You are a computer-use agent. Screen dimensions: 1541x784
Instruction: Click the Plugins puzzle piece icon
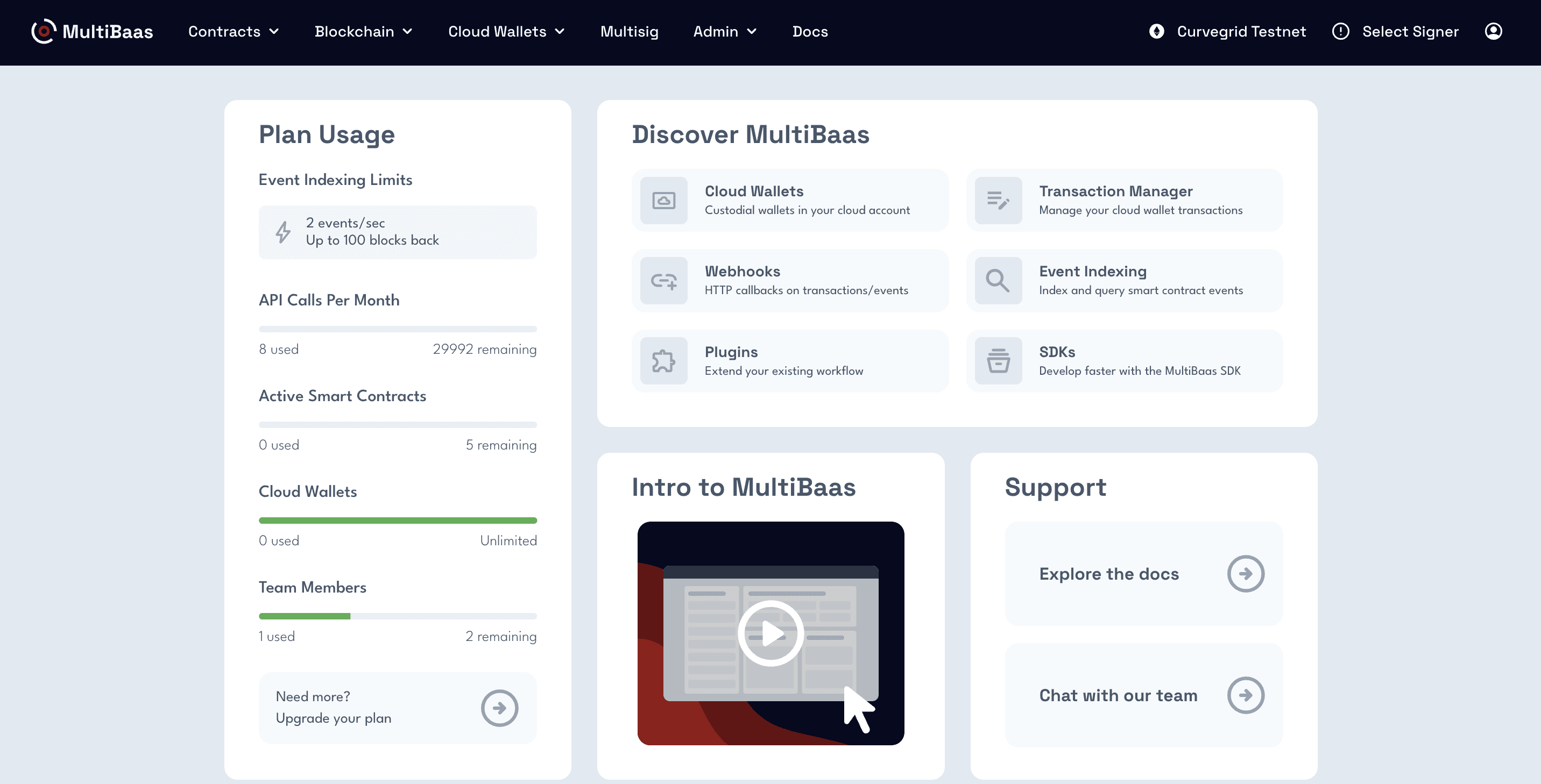[663, 361]
